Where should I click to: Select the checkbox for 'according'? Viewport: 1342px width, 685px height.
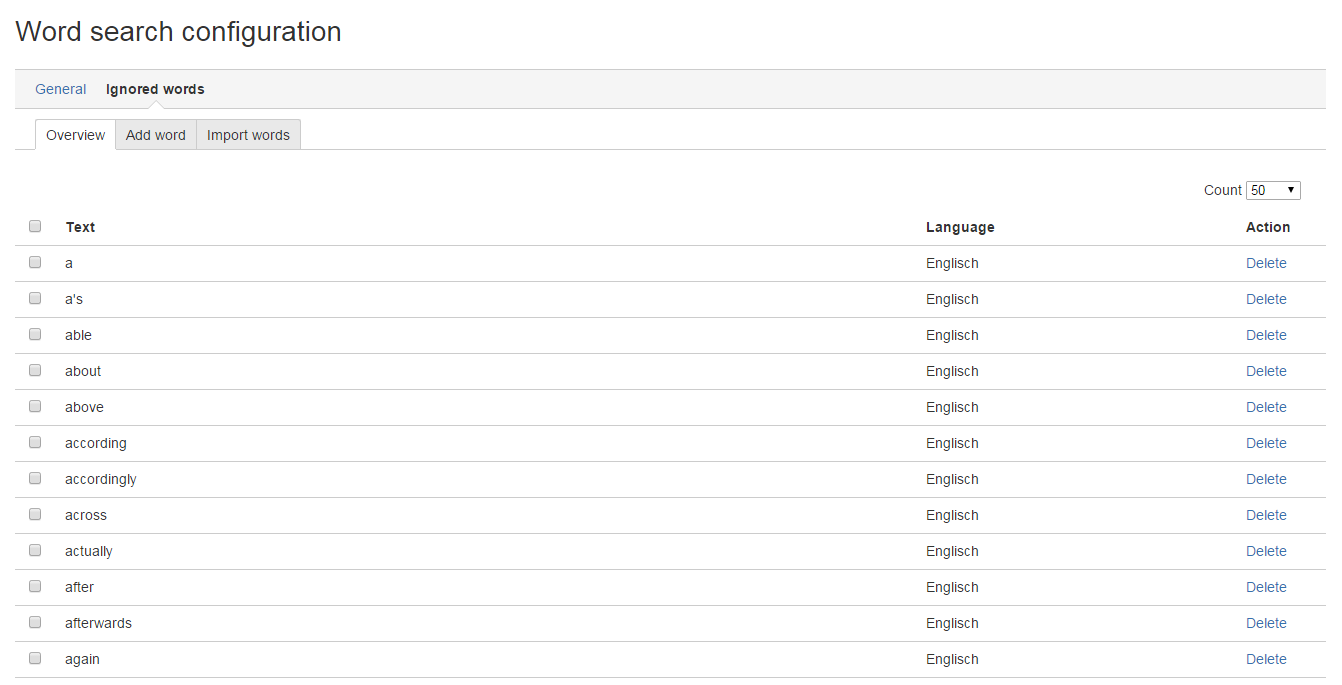point(35,442)
